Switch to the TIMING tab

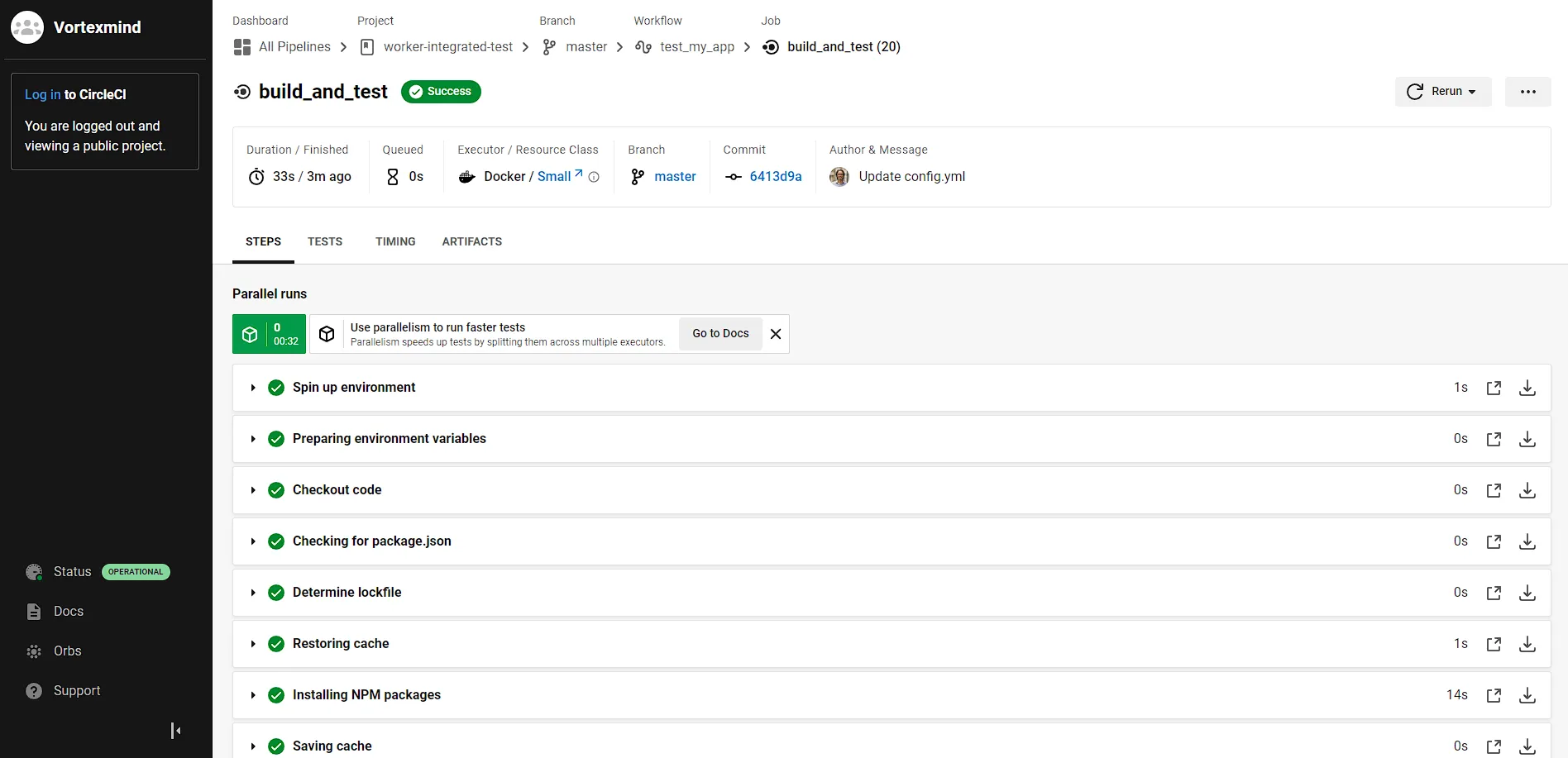(x=395, y=241)
